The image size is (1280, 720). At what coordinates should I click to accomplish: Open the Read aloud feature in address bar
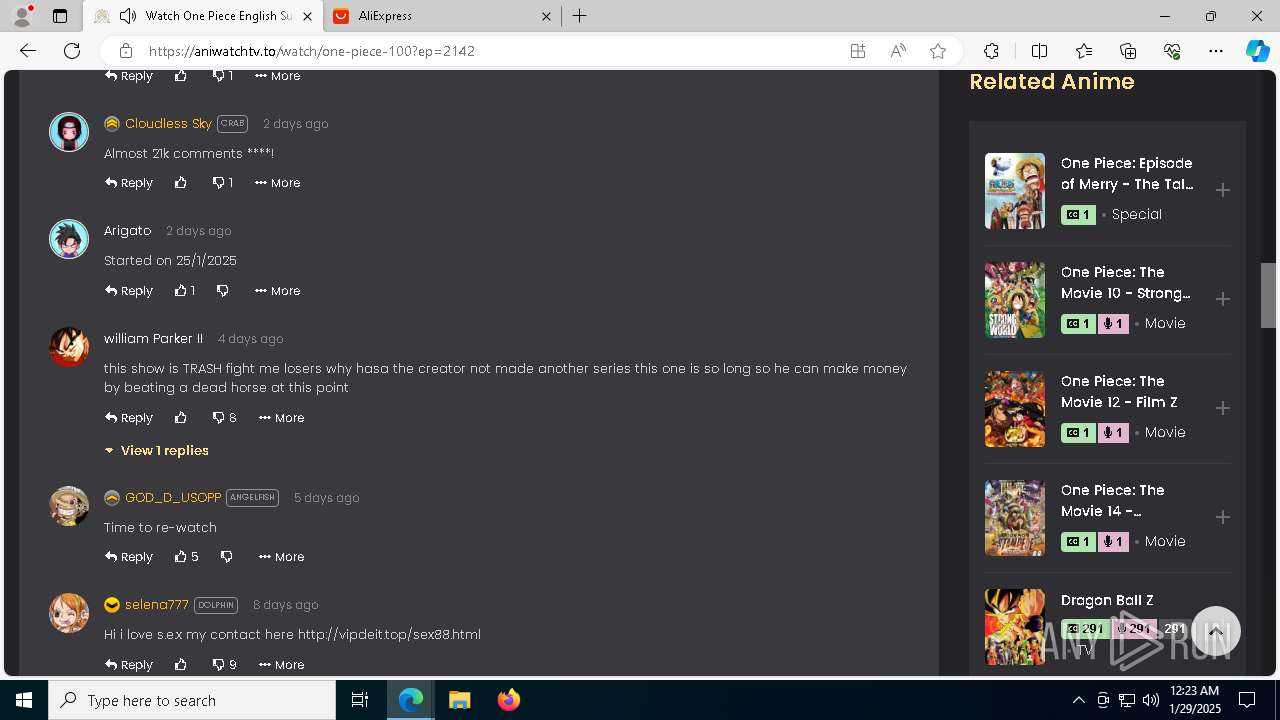(898, 51)
